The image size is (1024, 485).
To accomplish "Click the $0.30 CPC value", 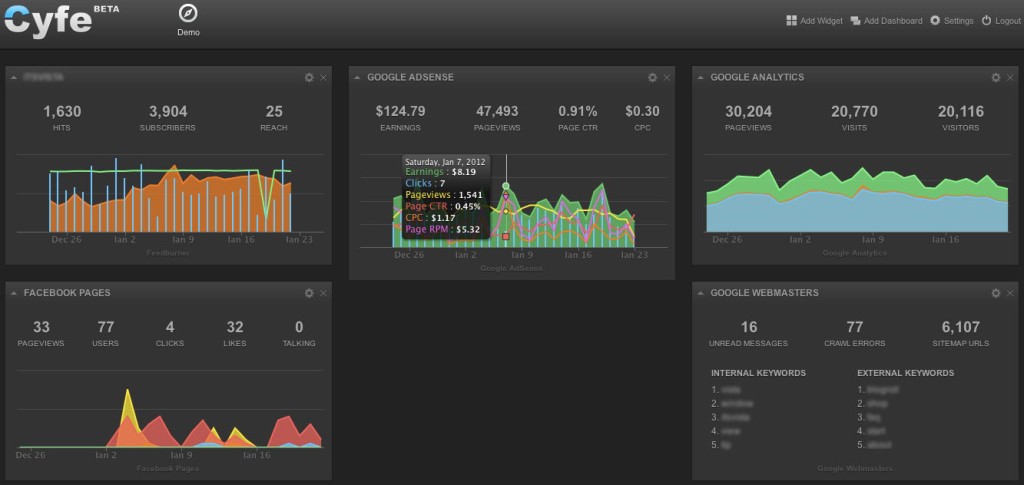I will tap(642, 112).
